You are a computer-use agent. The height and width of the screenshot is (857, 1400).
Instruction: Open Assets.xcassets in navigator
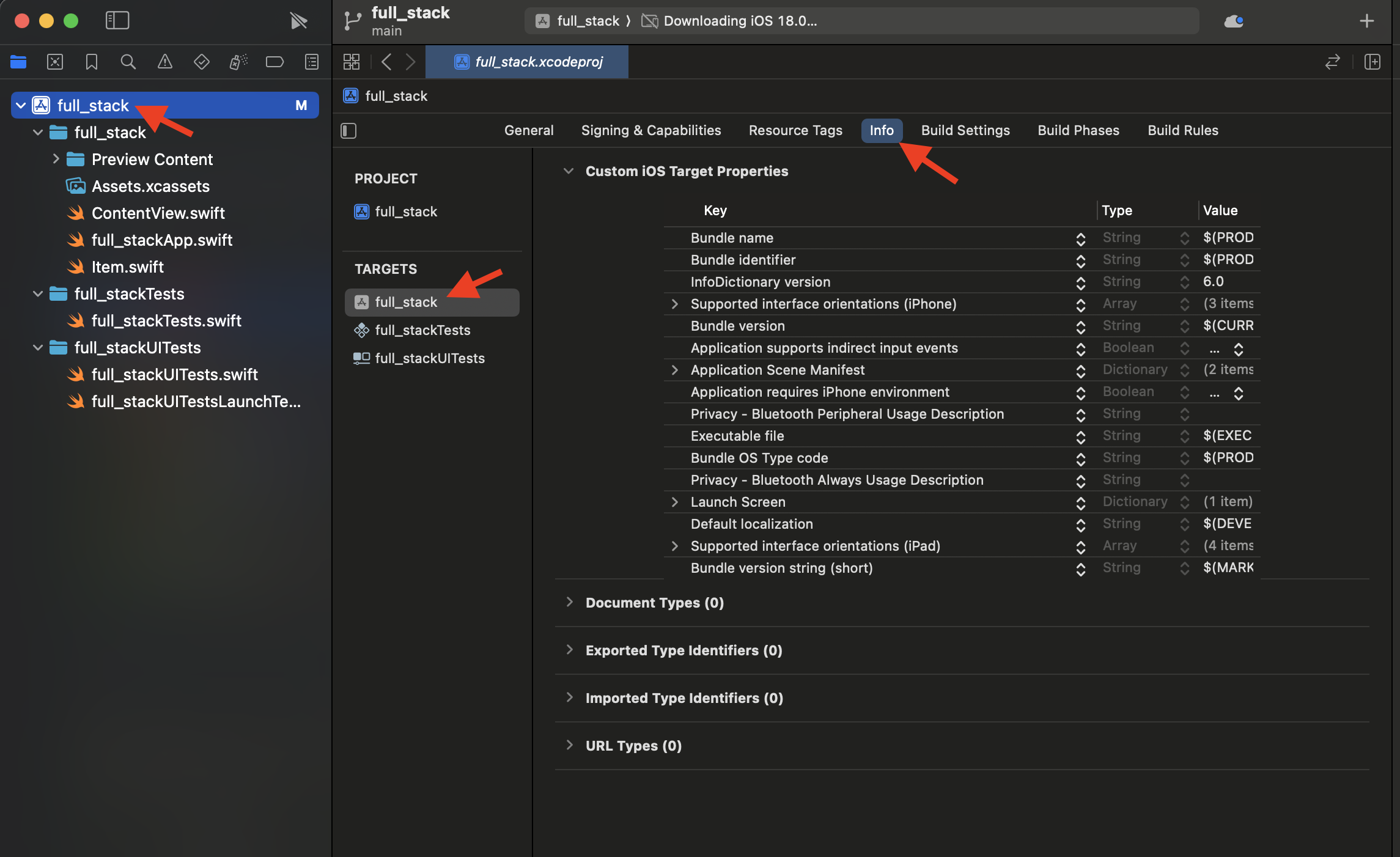(x=150, y=186)
